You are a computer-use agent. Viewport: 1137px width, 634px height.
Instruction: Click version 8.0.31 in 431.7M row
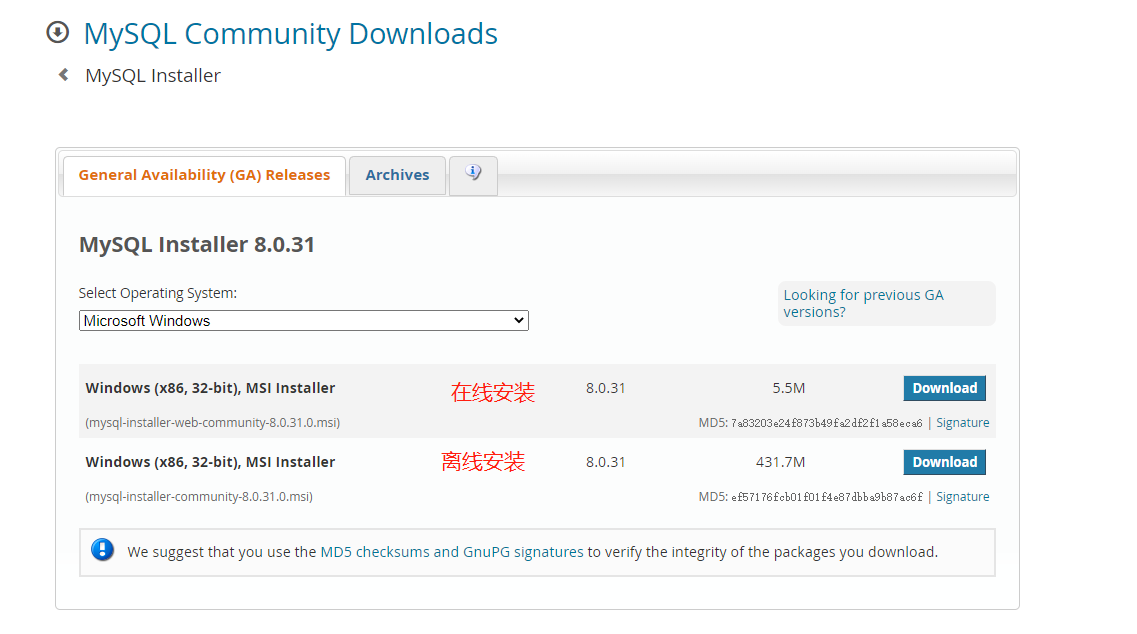pos(605,462)
